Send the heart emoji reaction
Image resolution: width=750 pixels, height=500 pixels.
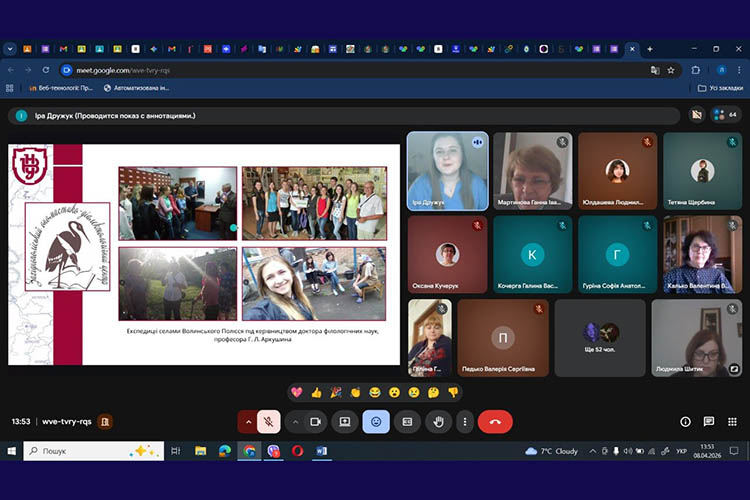click(296, 392)
